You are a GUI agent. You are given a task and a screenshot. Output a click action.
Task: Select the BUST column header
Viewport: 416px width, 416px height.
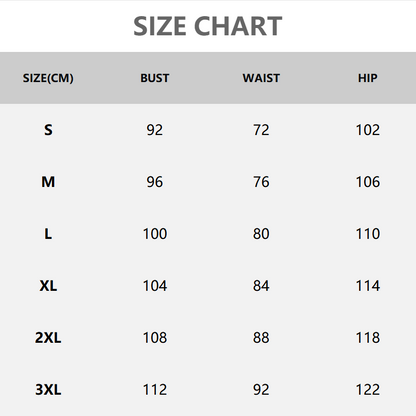pos(155,78)
